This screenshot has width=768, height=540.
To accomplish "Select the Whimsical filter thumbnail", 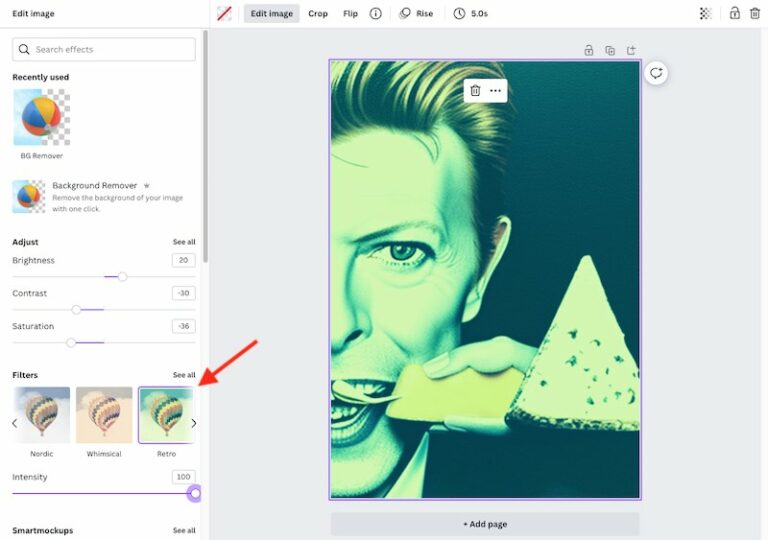I will click(x=104, y=415).
